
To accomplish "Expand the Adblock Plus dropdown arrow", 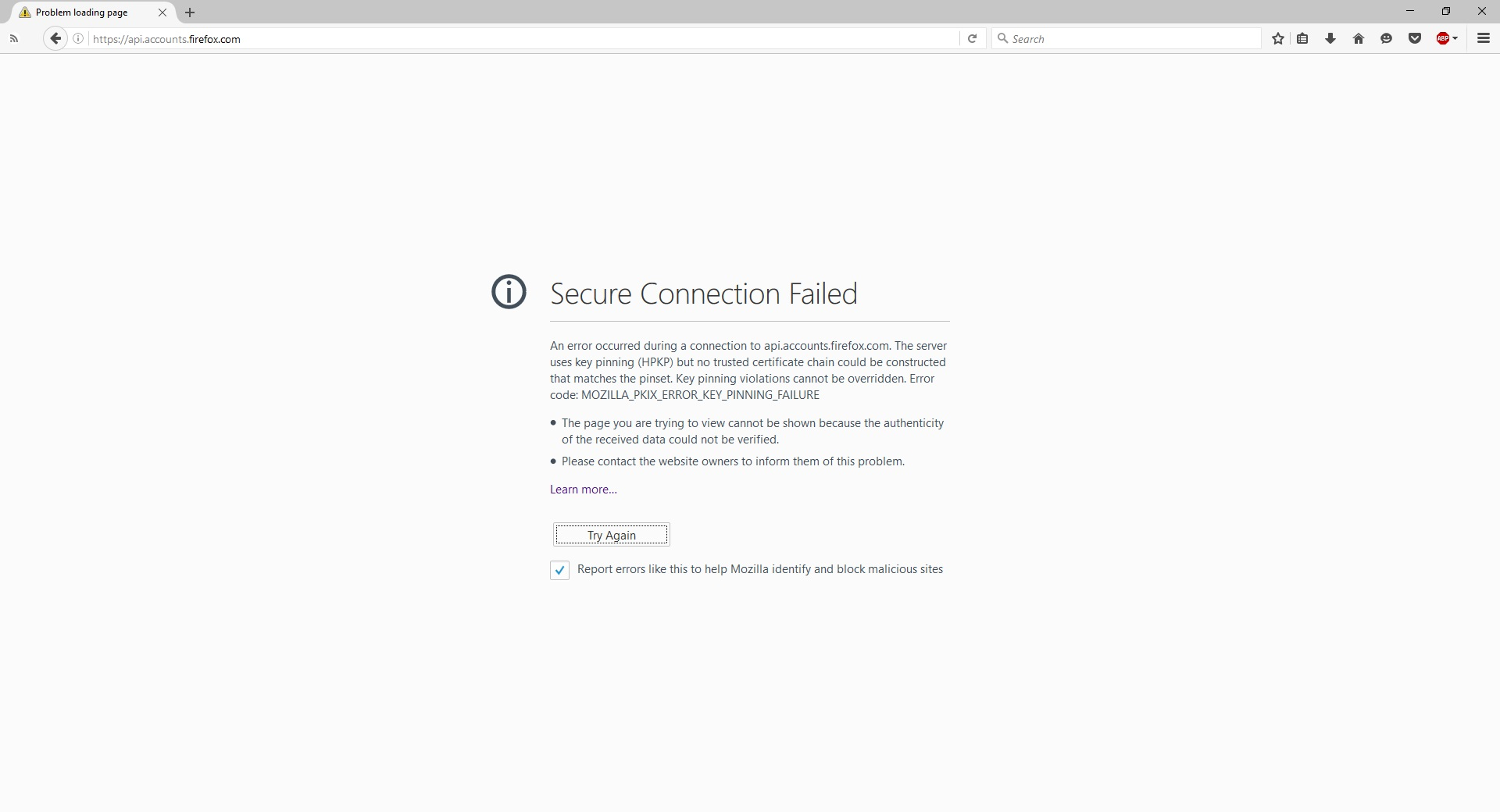I will pyautogui.click(x=1455, y=38).
